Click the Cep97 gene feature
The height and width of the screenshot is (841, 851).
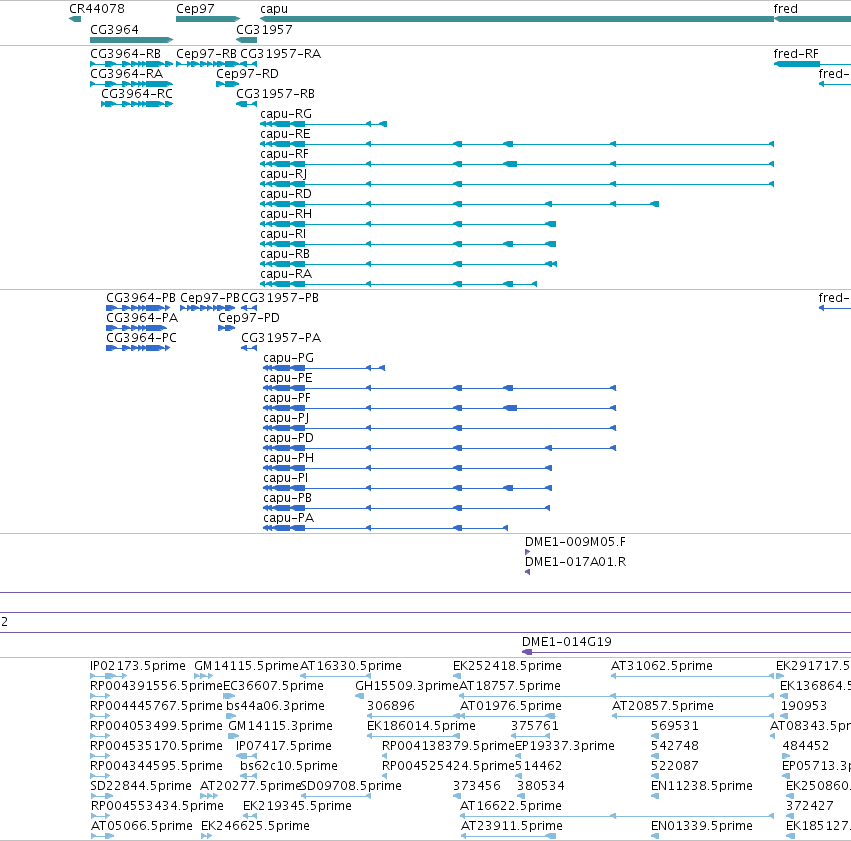click(x=208, y=19)
